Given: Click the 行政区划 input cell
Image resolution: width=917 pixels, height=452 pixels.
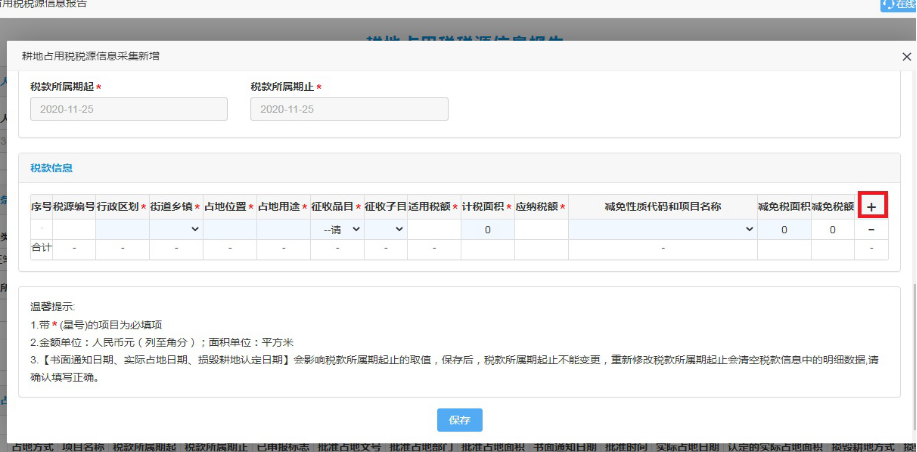Looking at the screenshot, I should coord(123,229).
